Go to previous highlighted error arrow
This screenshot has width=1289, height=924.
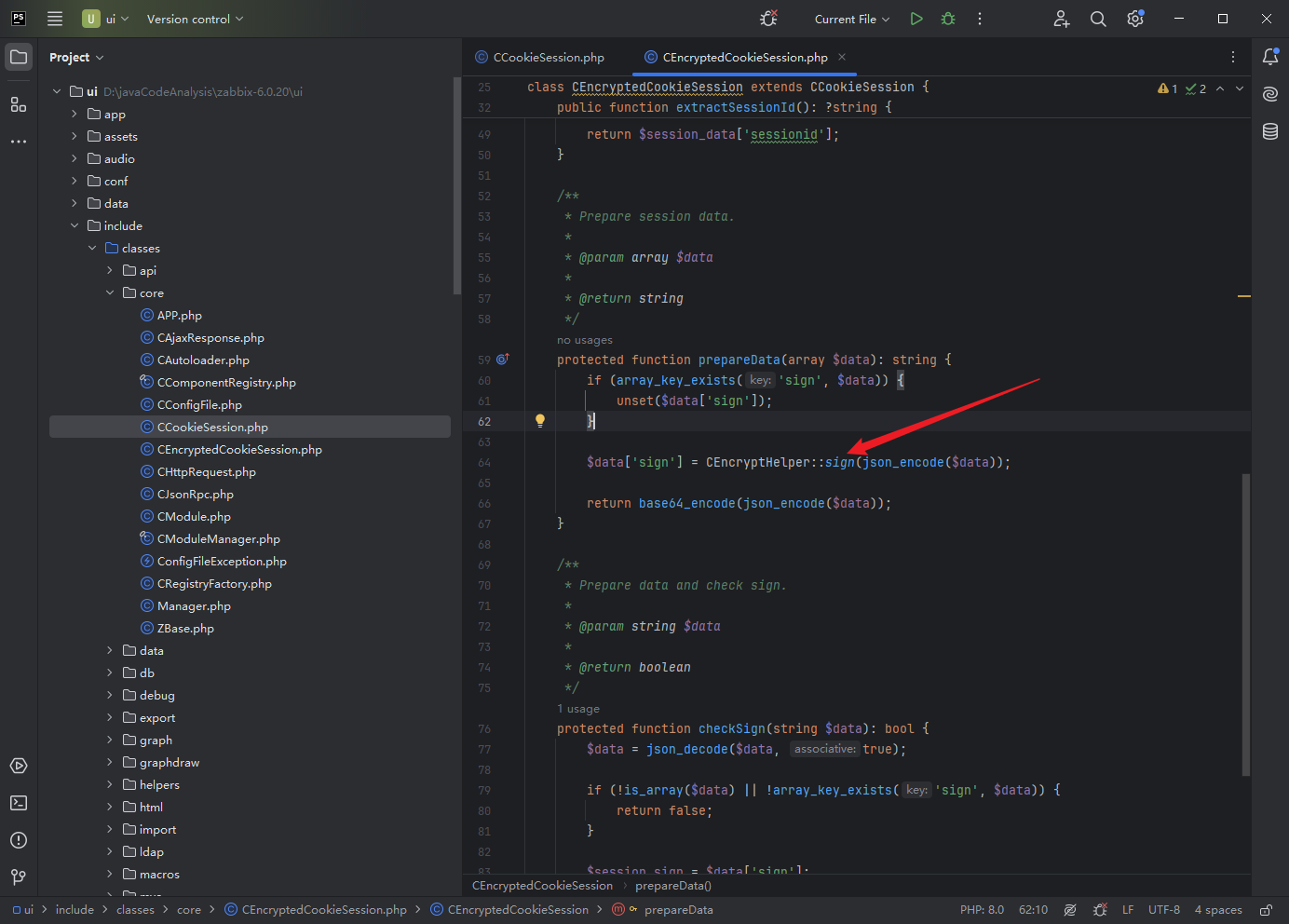[1220, 88]
